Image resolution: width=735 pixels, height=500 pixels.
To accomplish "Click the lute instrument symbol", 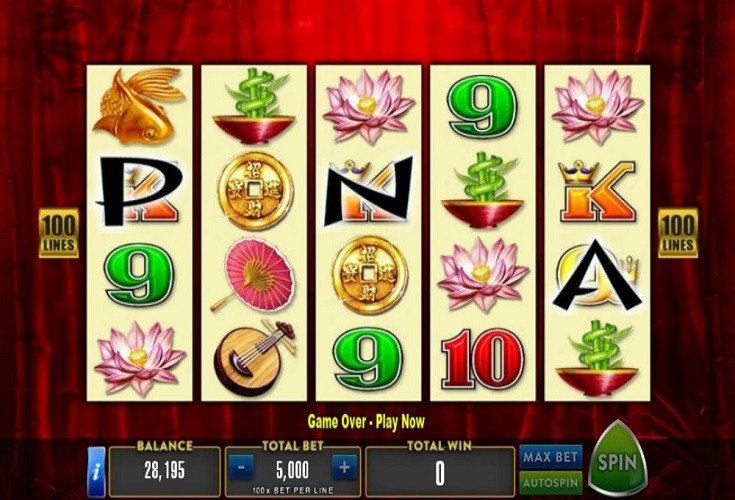I will coord(254,358).
